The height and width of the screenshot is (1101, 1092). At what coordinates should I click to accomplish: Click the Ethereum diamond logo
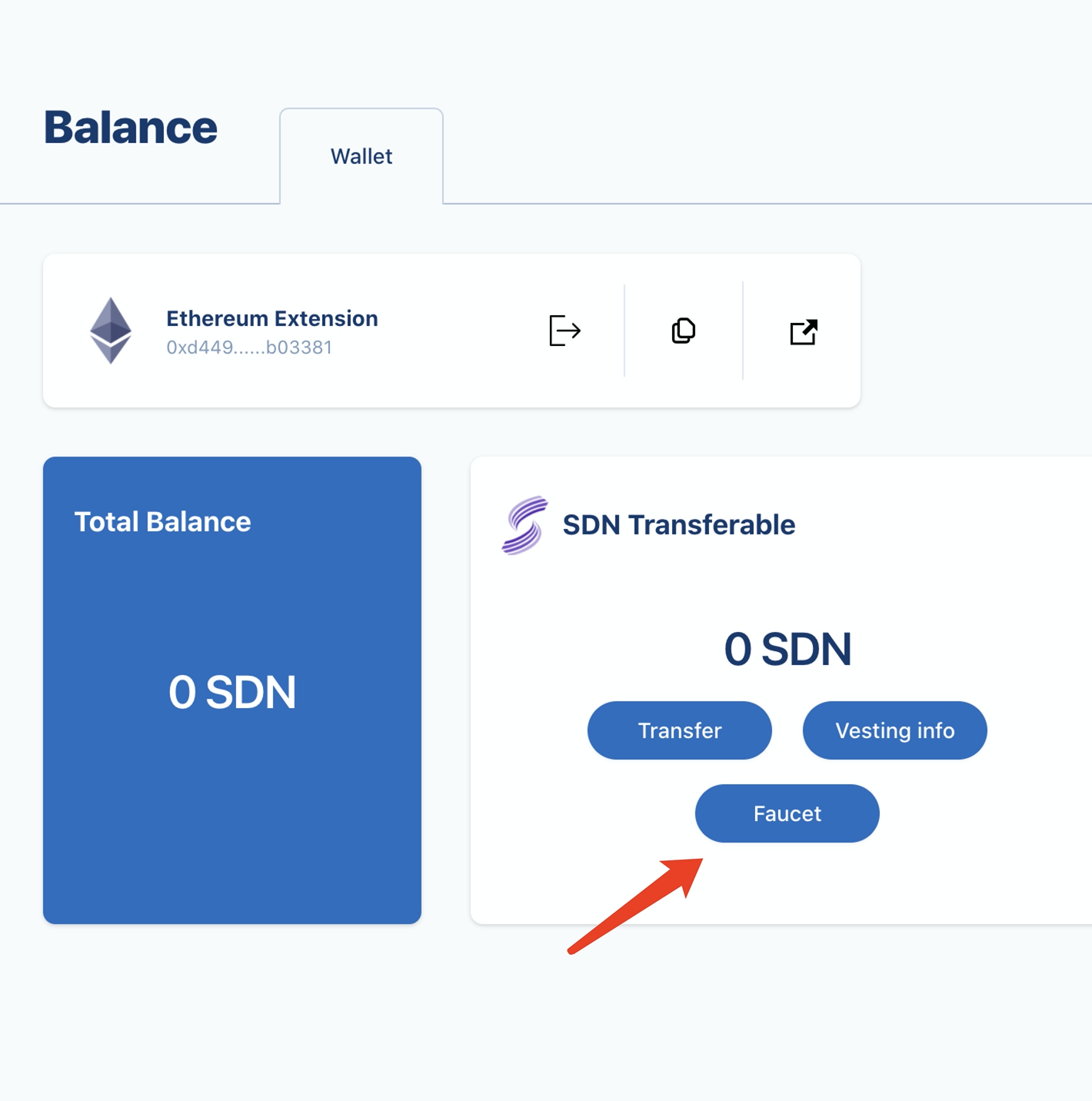[111, 331]
